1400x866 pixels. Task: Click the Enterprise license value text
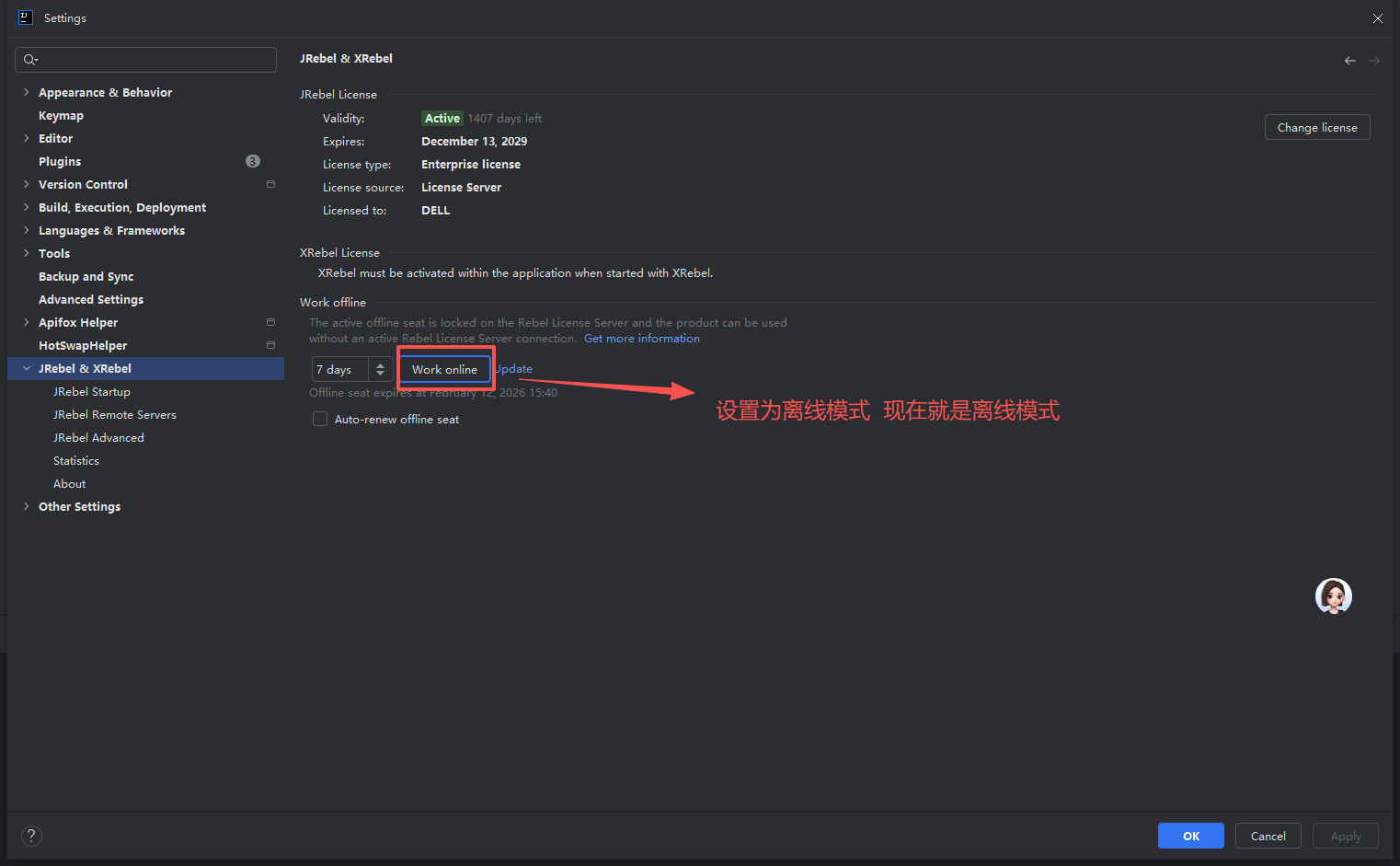471,164
